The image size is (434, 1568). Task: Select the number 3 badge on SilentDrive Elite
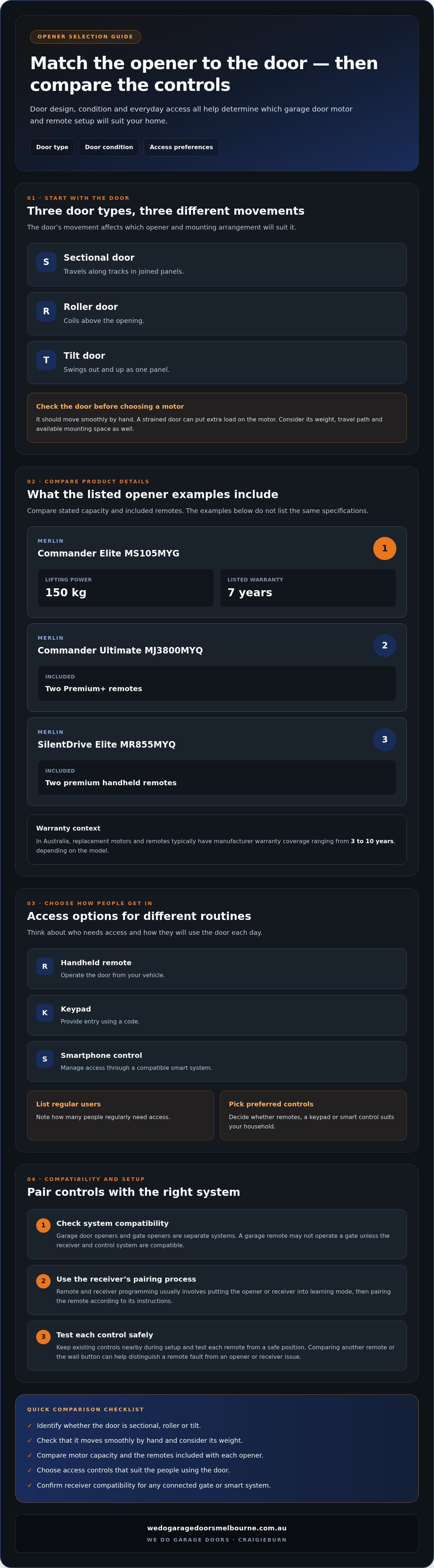click(x=385, y=740)
